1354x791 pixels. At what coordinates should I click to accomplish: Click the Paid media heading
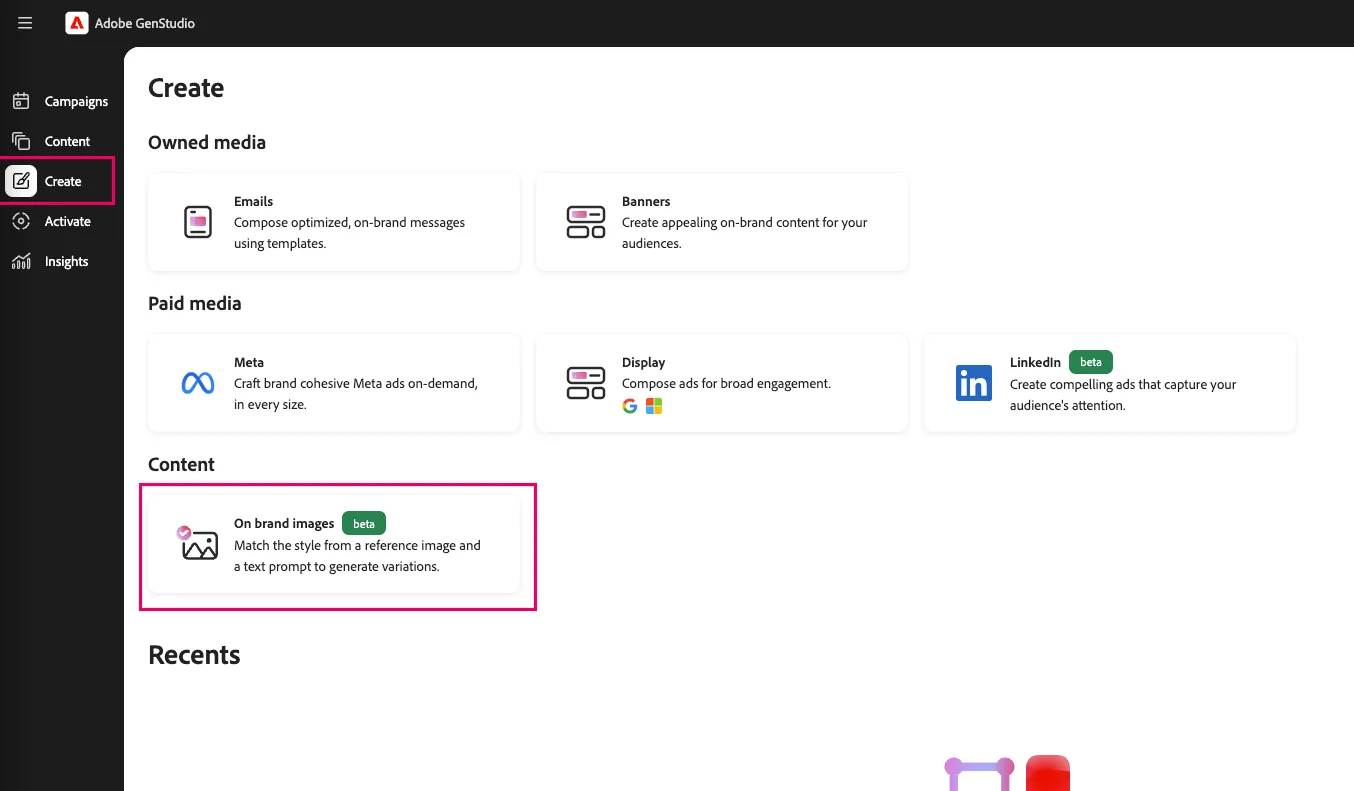195,303
